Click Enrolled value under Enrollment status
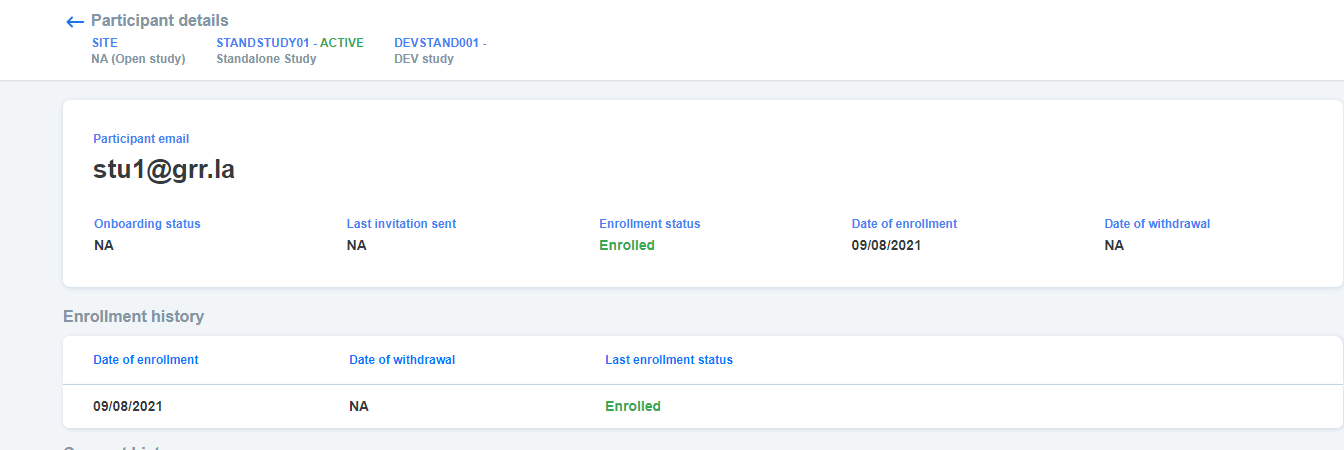 627,245
